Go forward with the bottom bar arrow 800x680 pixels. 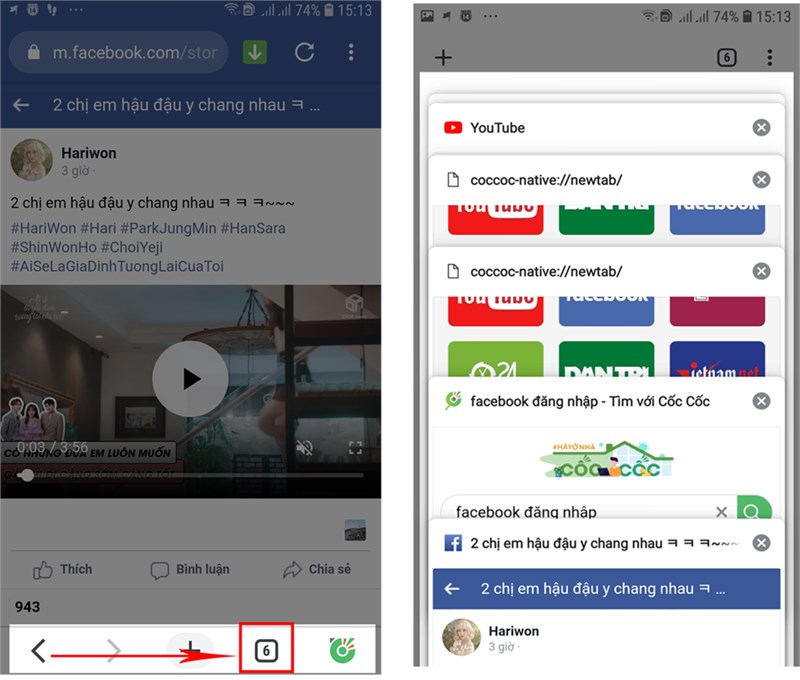tap(114, 651)
